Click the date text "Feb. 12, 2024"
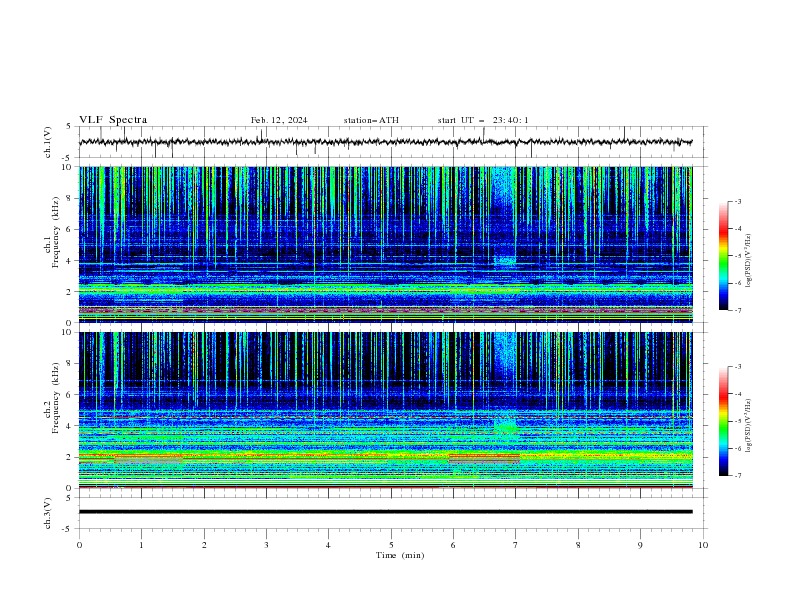The width and height of the screenshot is (792, 612). coord(279,120)
